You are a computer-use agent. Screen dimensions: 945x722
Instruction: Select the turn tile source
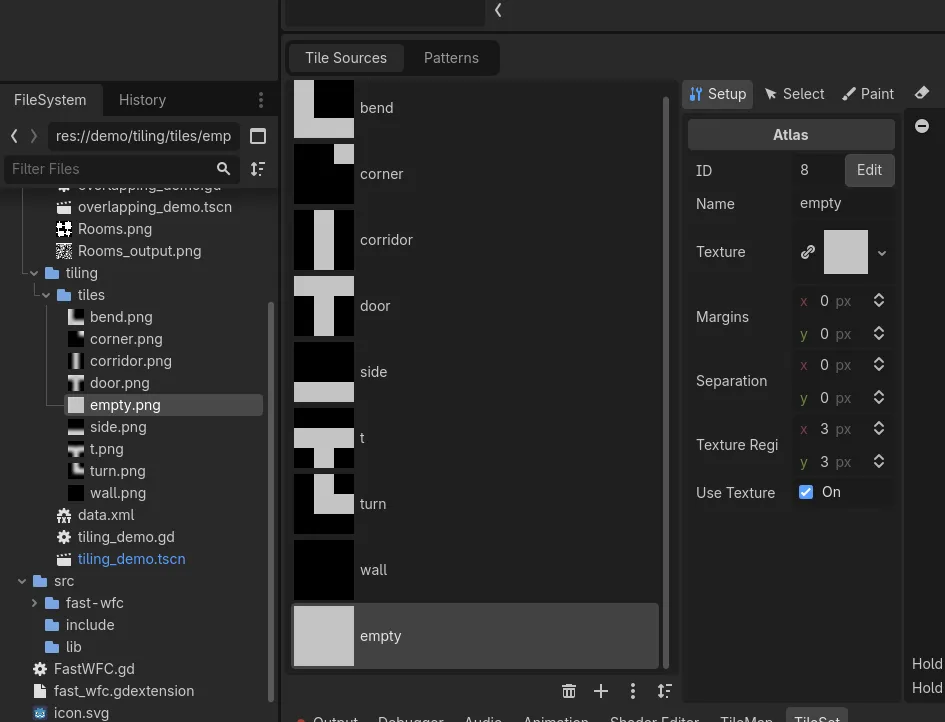coord(476,504)
